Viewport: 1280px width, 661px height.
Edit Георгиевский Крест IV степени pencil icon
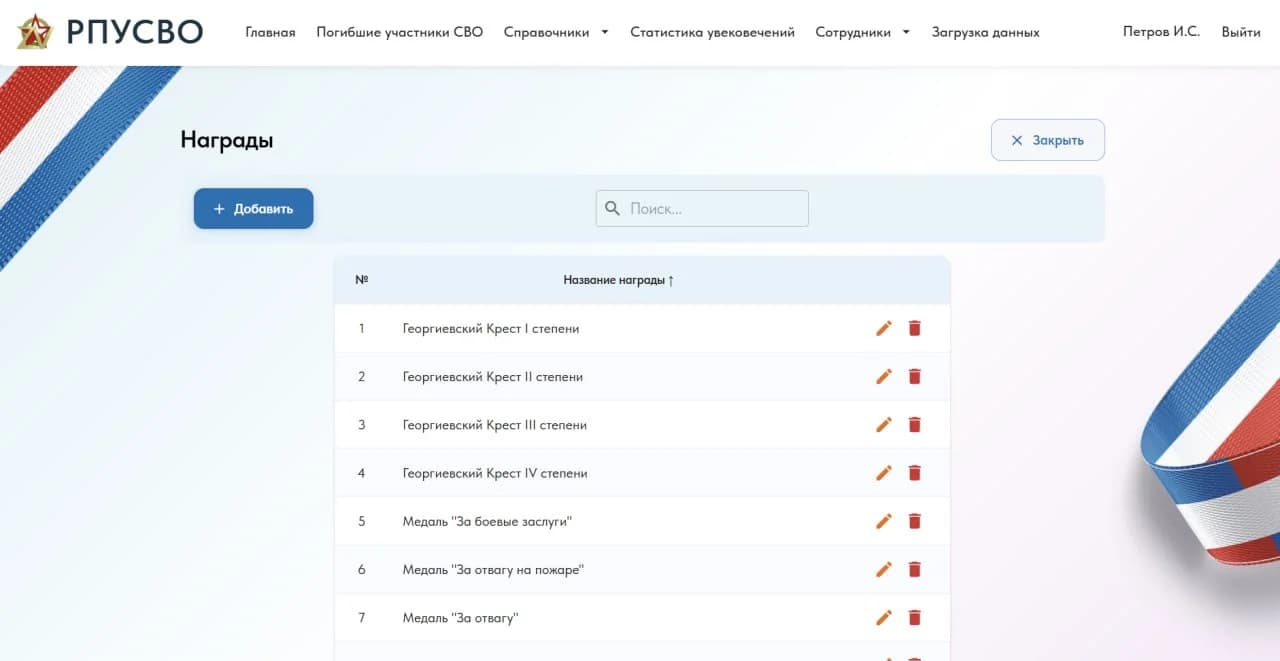[884, 473]
